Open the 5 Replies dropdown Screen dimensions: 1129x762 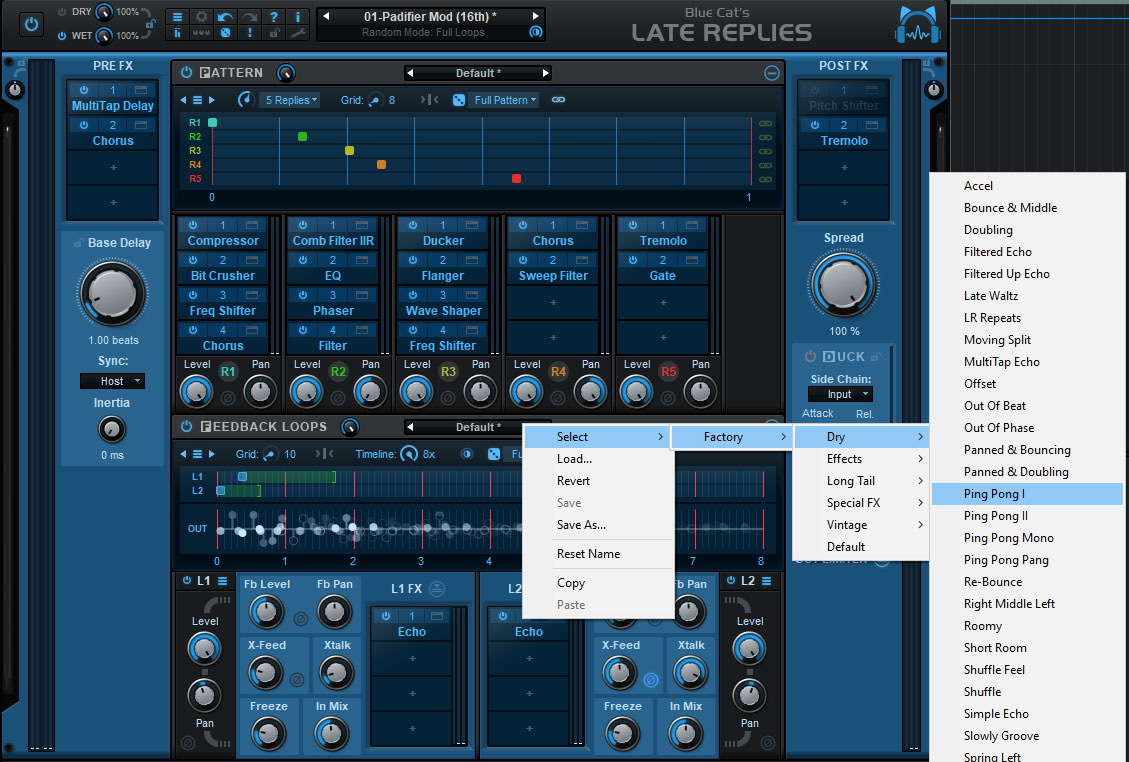(290, 100)
